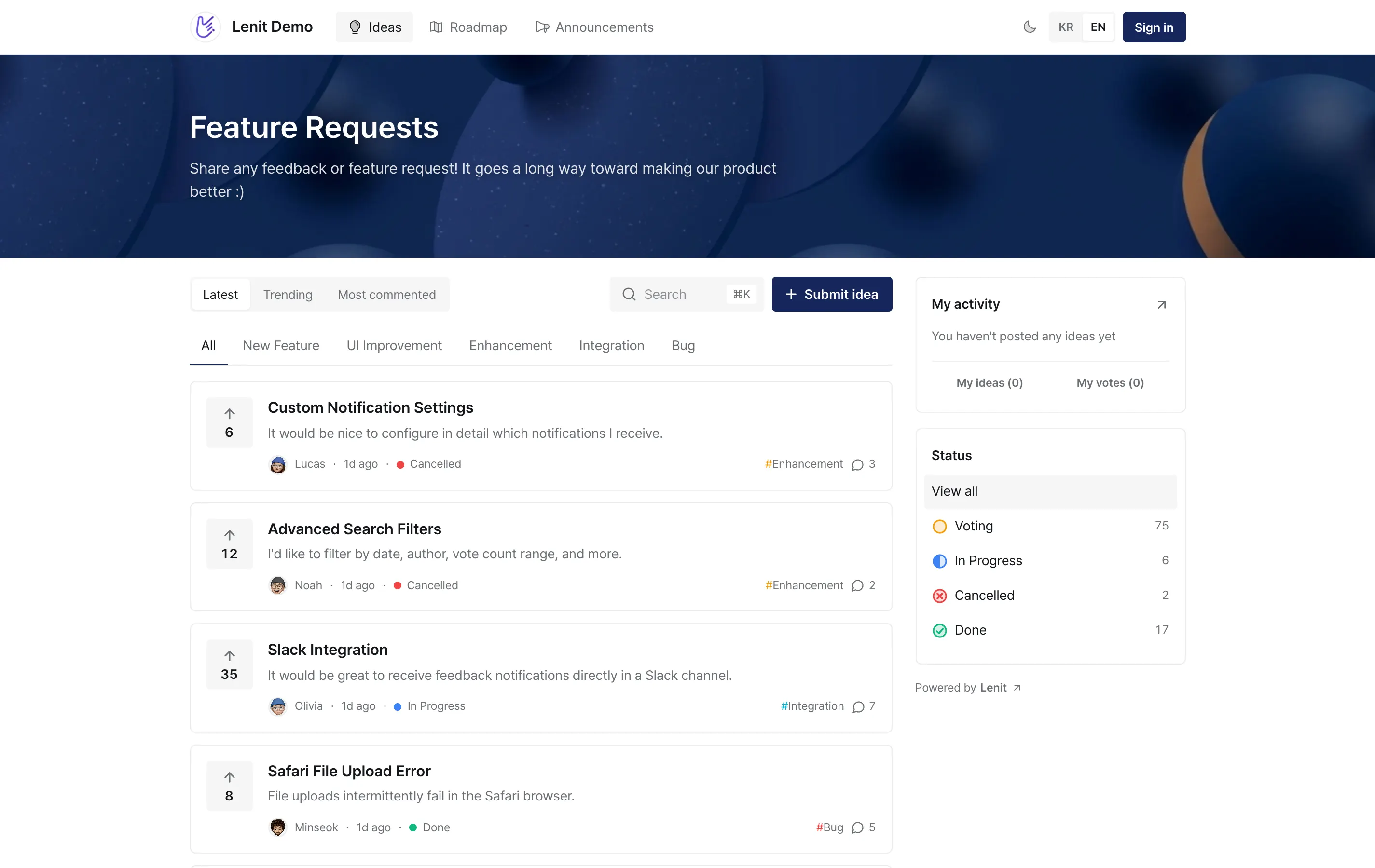The height and width of the screenshot is (868, 1375).
Task: Open the Roadmap page
Action: (x=467, y=27)
